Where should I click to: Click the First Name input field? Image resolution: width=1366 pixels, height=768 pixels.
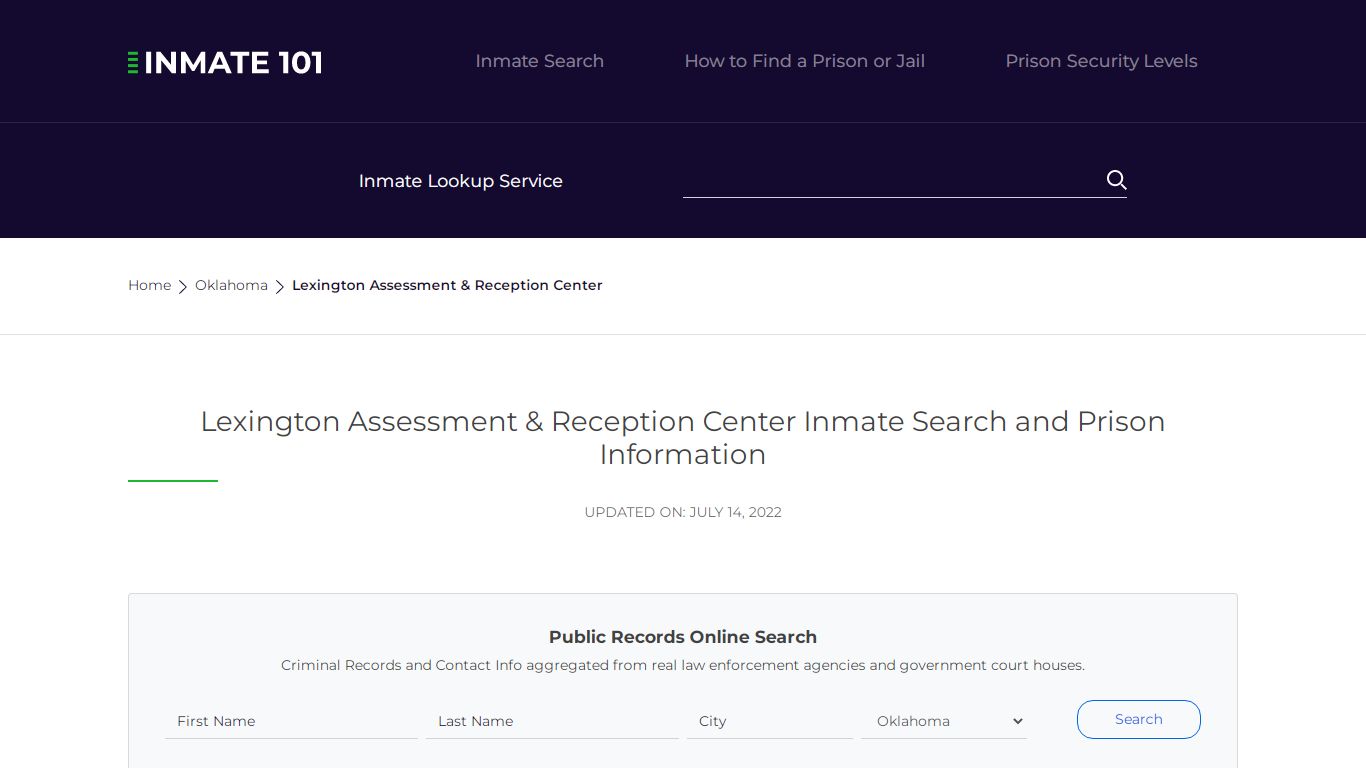(291, 721)
